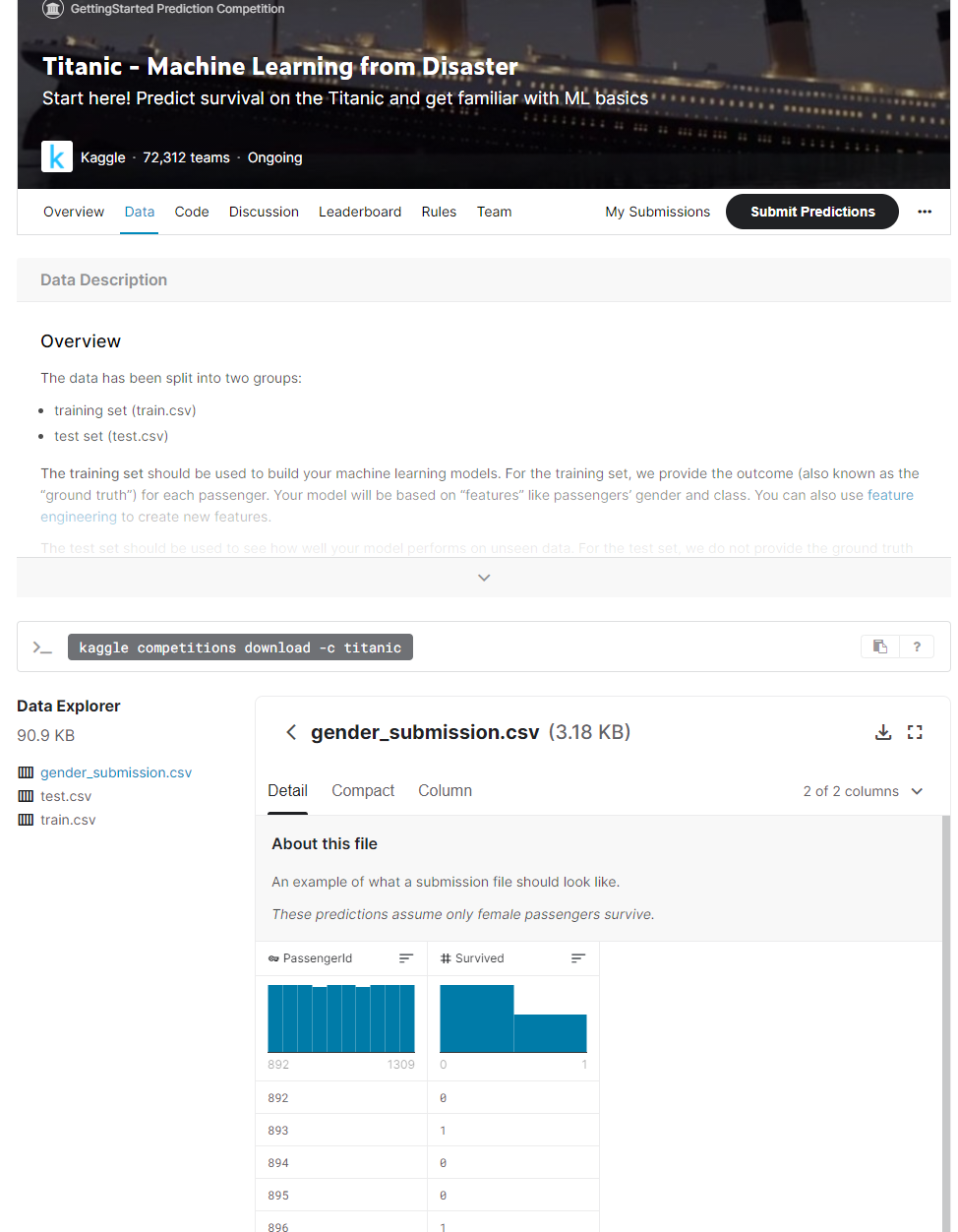Open the Team tab

point(494,212)
